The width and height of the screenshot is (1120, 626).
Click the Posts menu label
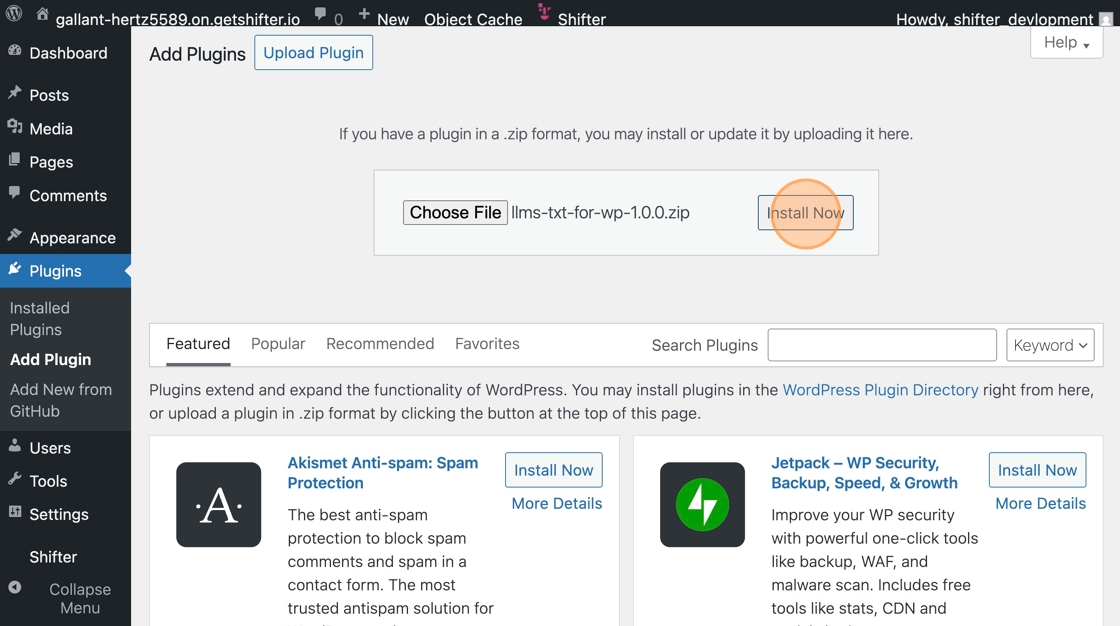pos(49,95)
